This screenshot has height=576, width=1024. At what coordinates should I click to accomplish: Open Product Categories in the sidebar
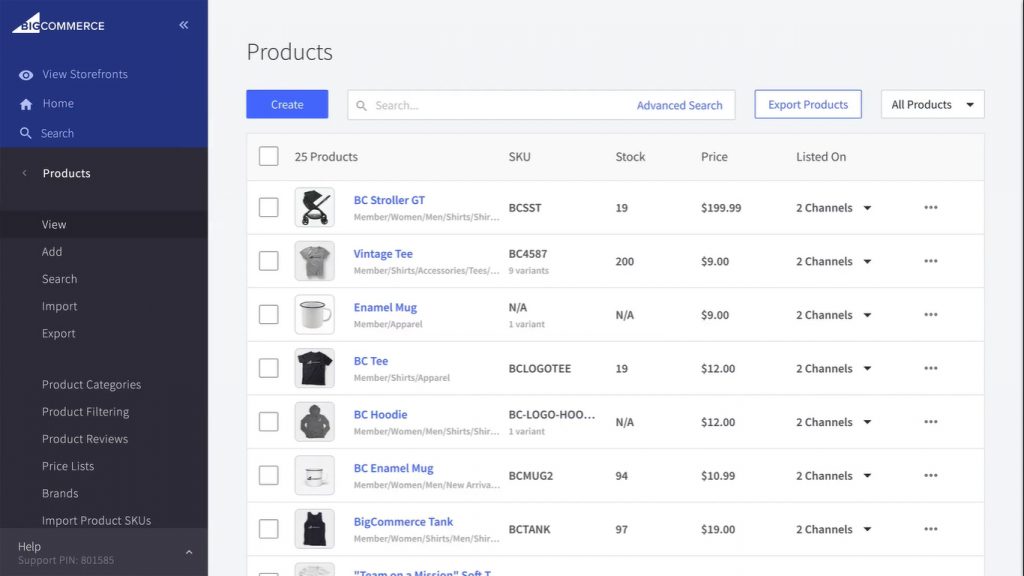coord(91,384)
